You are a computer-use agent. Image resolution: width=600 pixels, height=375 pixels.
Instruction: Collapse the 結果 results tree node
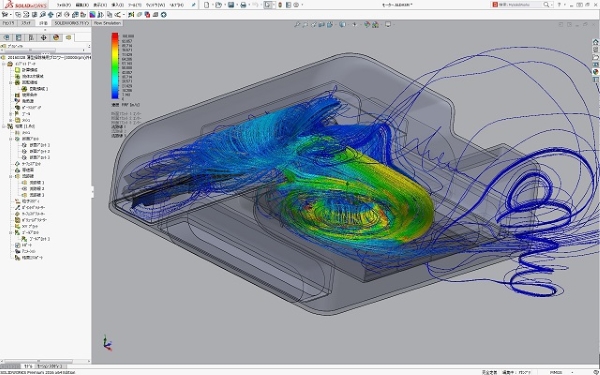point(4,126)
